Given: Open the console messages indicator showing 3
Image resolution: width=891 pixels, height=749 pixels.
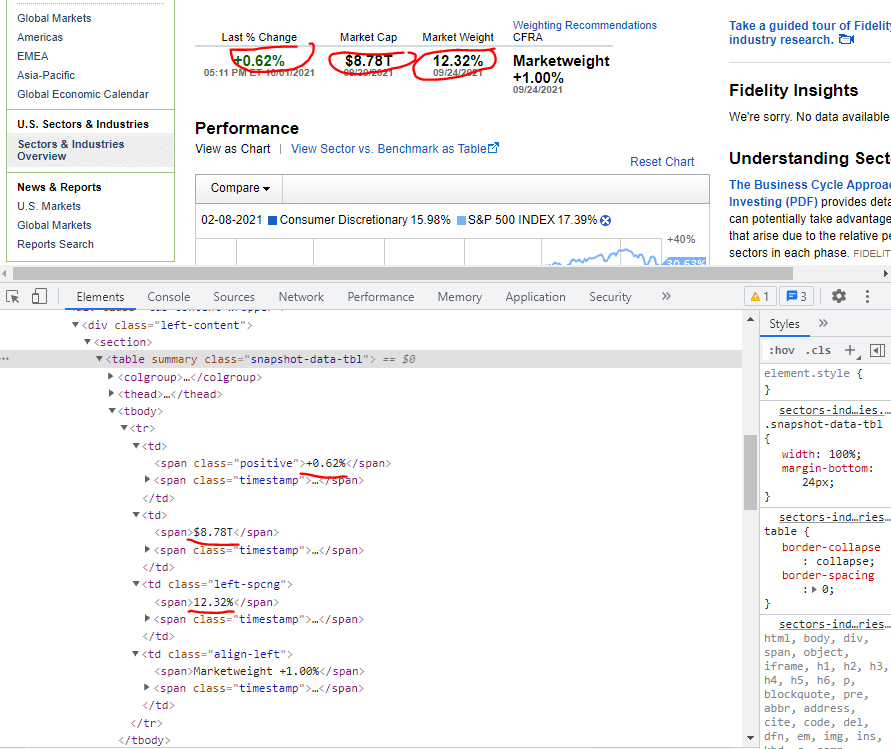Looking at the screenshot, I should point(794,296).
